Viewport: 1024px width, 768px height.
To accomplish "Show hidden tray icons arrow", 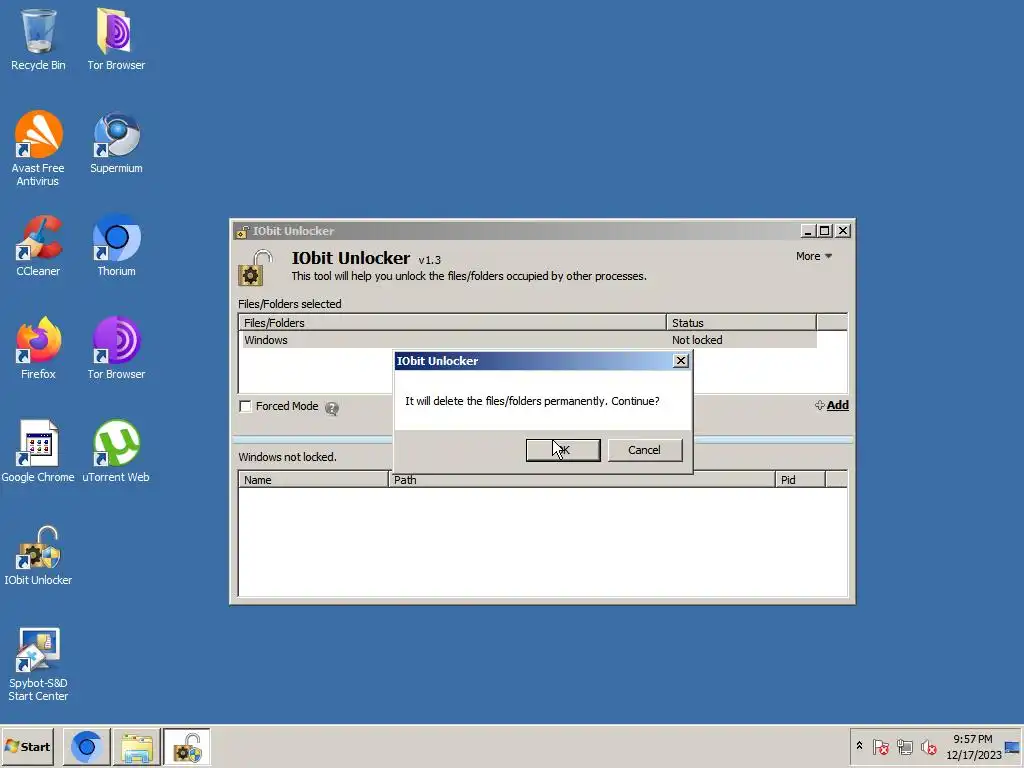I will click(859, 746).
